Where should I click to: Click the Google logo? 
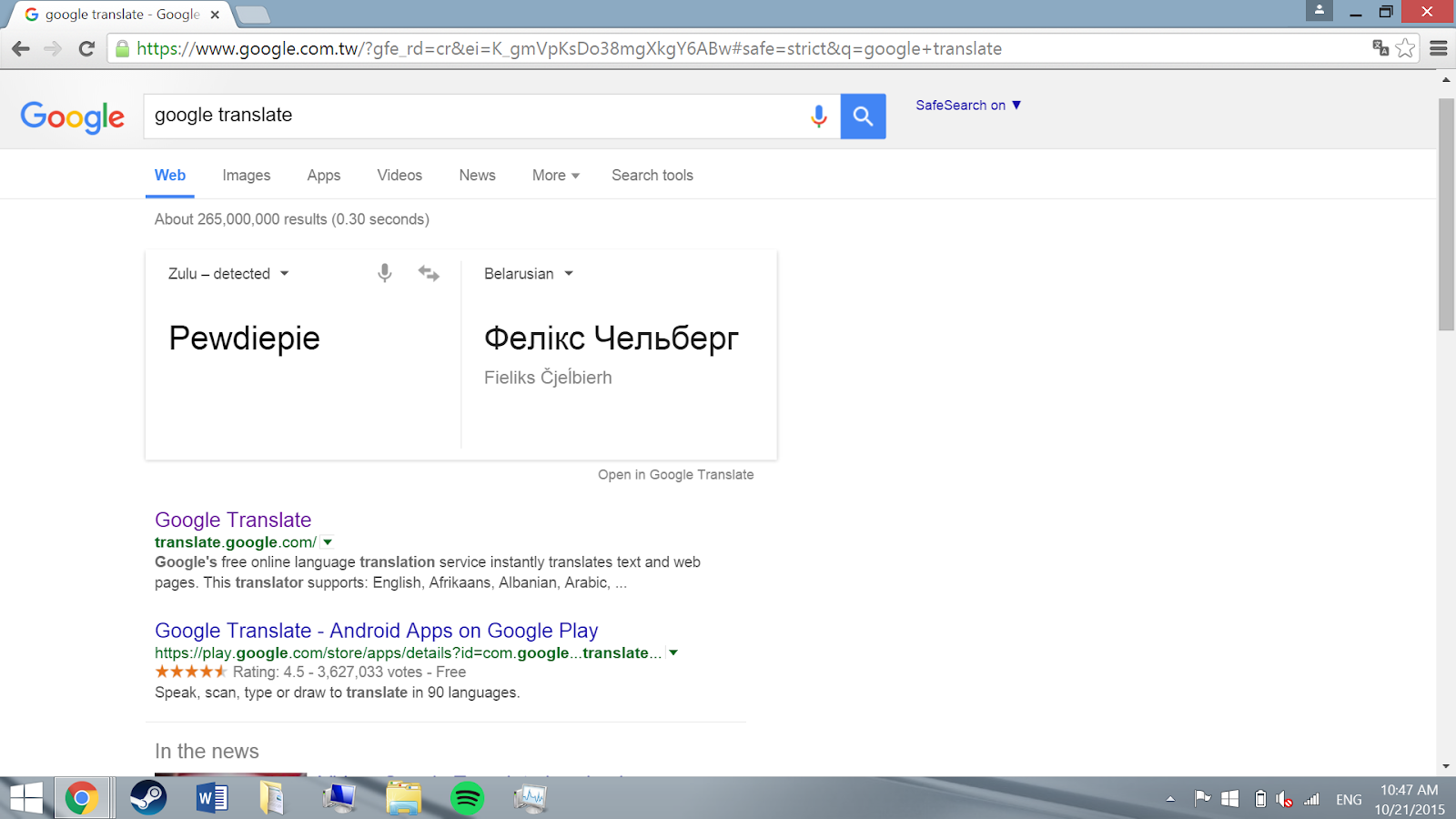coord(73,116)
